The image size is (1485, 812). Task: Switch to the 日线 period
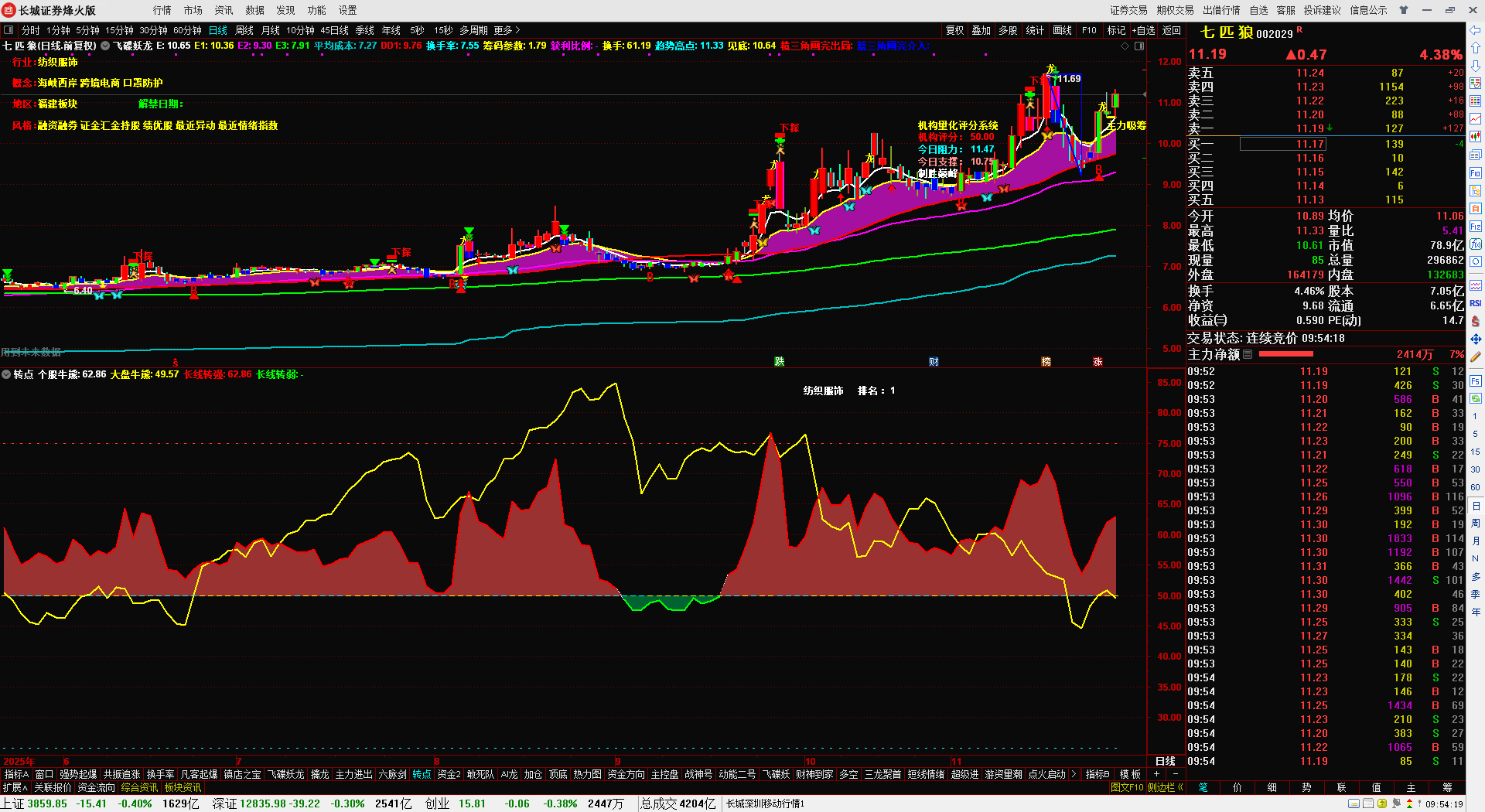(x=218, y=30)
